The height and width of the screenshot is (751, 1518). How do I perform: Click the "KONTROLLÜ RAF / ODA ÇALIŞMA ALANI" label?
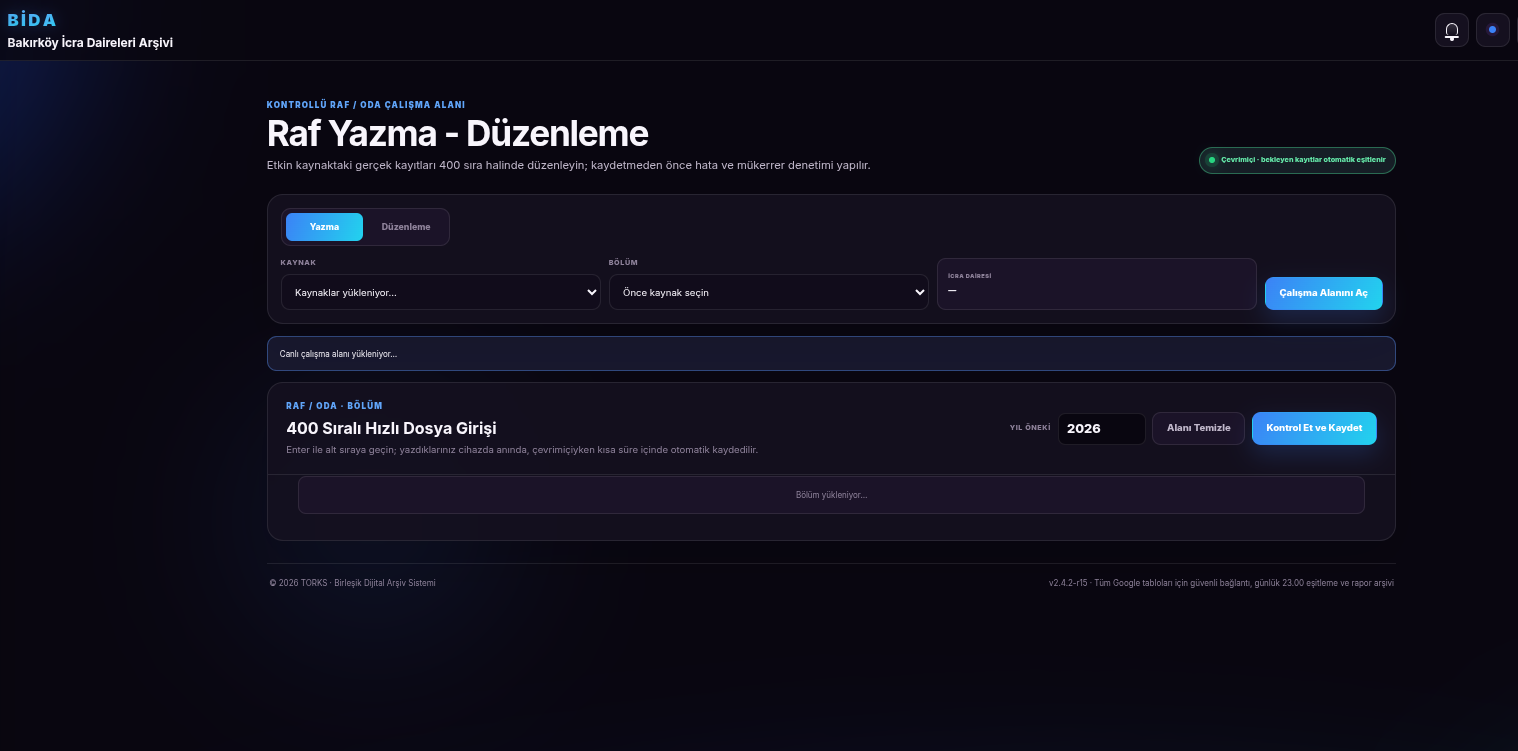[366, 105]
